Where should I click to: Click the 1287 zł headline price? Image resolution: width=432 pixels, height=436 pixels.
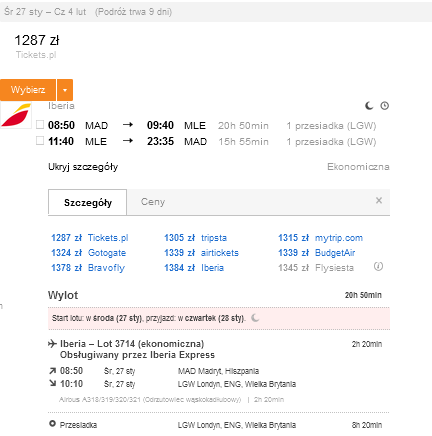(x=37, y=40)
